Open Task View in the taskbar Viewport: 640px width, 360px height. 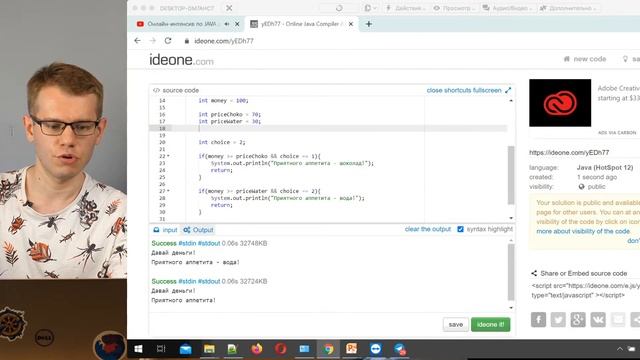coord(161,349)
